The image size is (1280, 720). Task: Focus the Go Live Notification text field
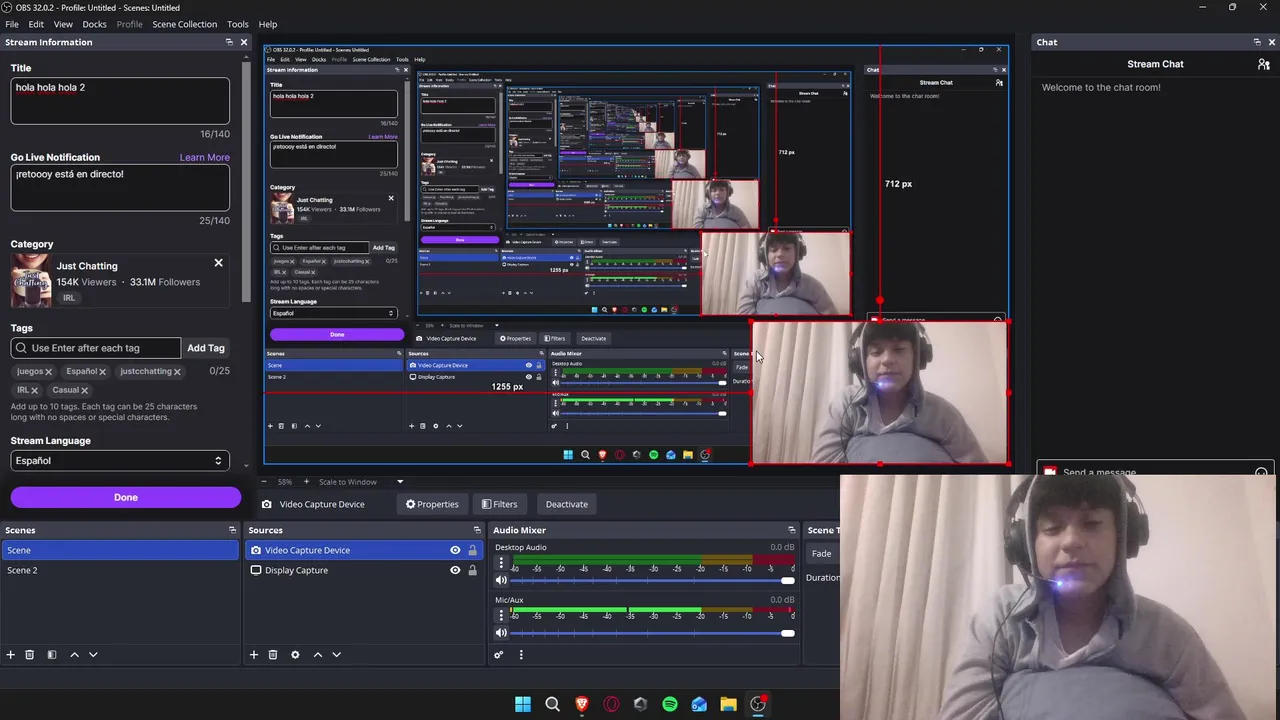tap(120, 187)
